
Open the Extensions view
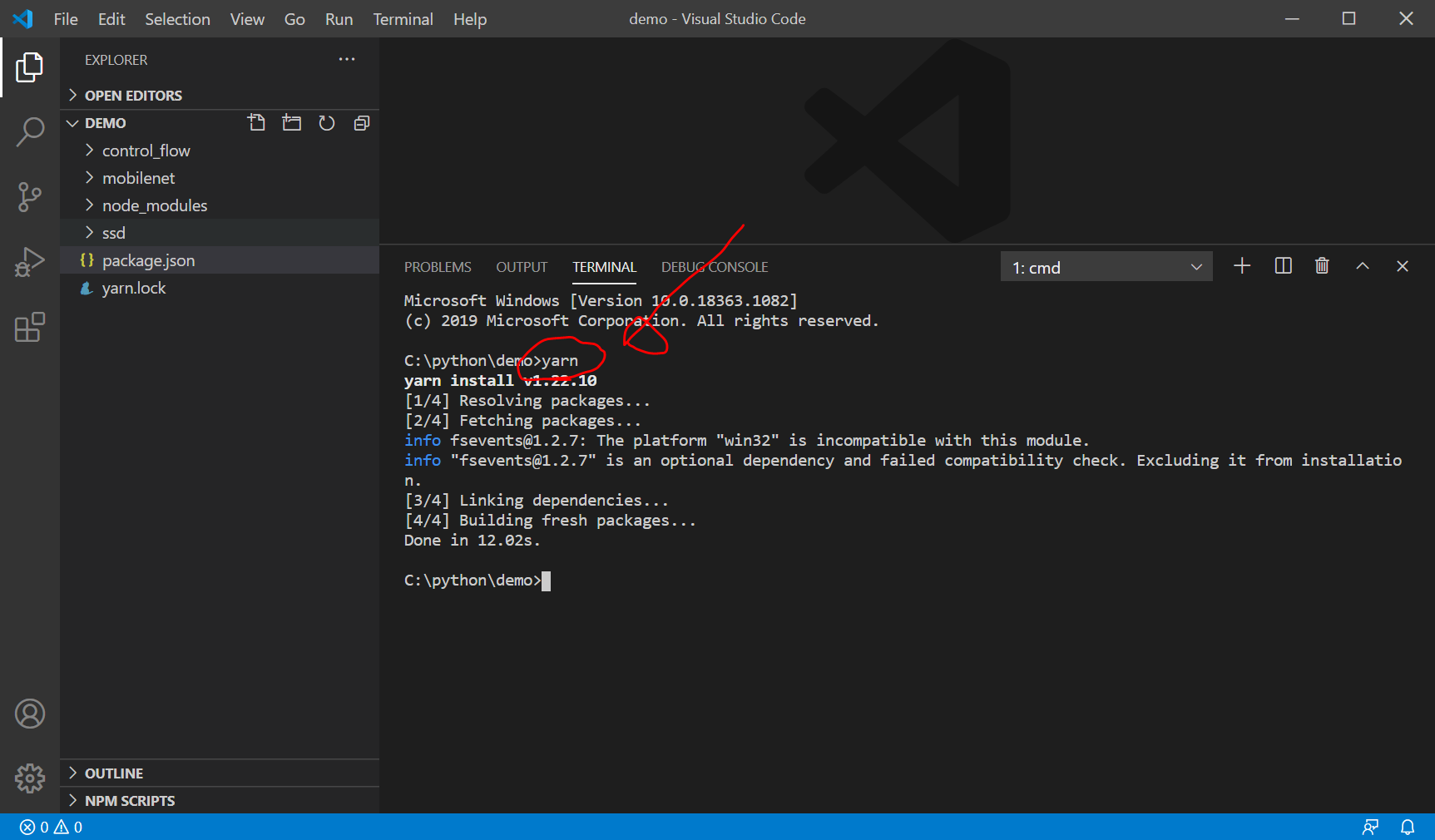[30, 328]
